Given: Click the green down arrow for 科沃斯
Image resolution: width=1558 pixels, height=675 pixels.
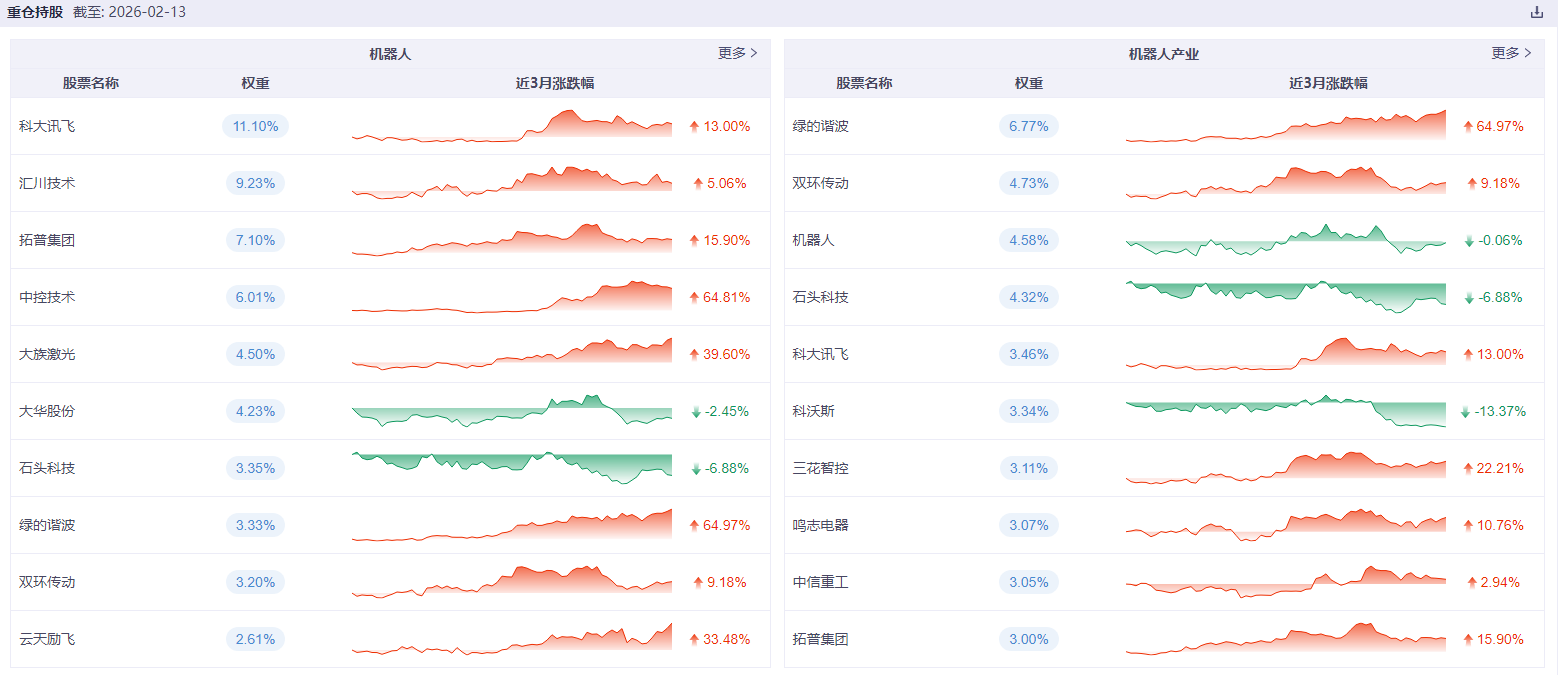Looking at the screenshot, I should pyautogui.click(x=1466, y=411).
